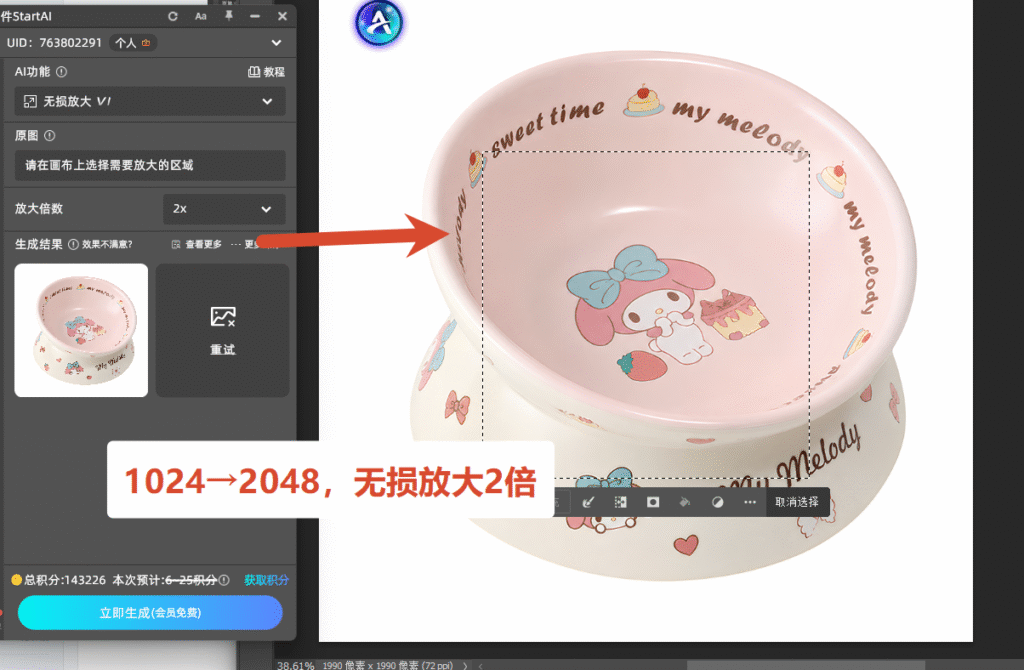
Task: Click the 立即生成(会员免费) button
Action: 150,613
